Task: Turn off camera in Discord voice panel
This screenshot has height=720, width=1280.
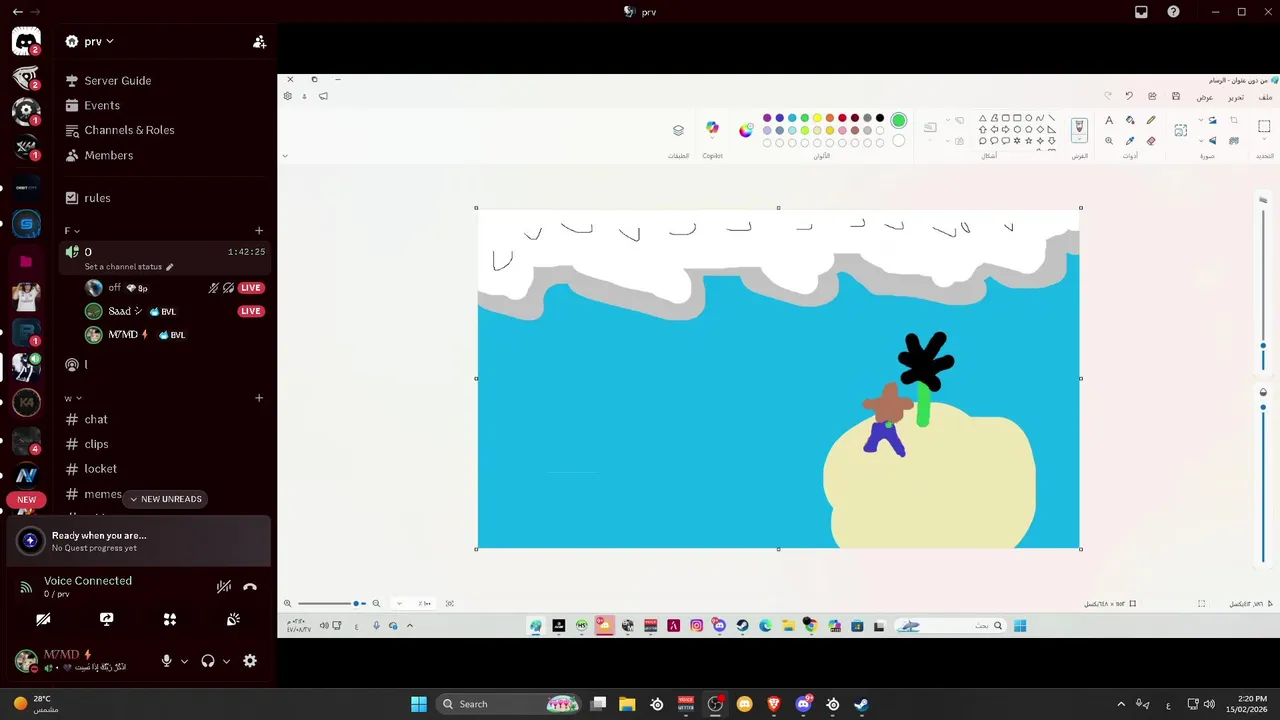Action: (x=43, y=619)
